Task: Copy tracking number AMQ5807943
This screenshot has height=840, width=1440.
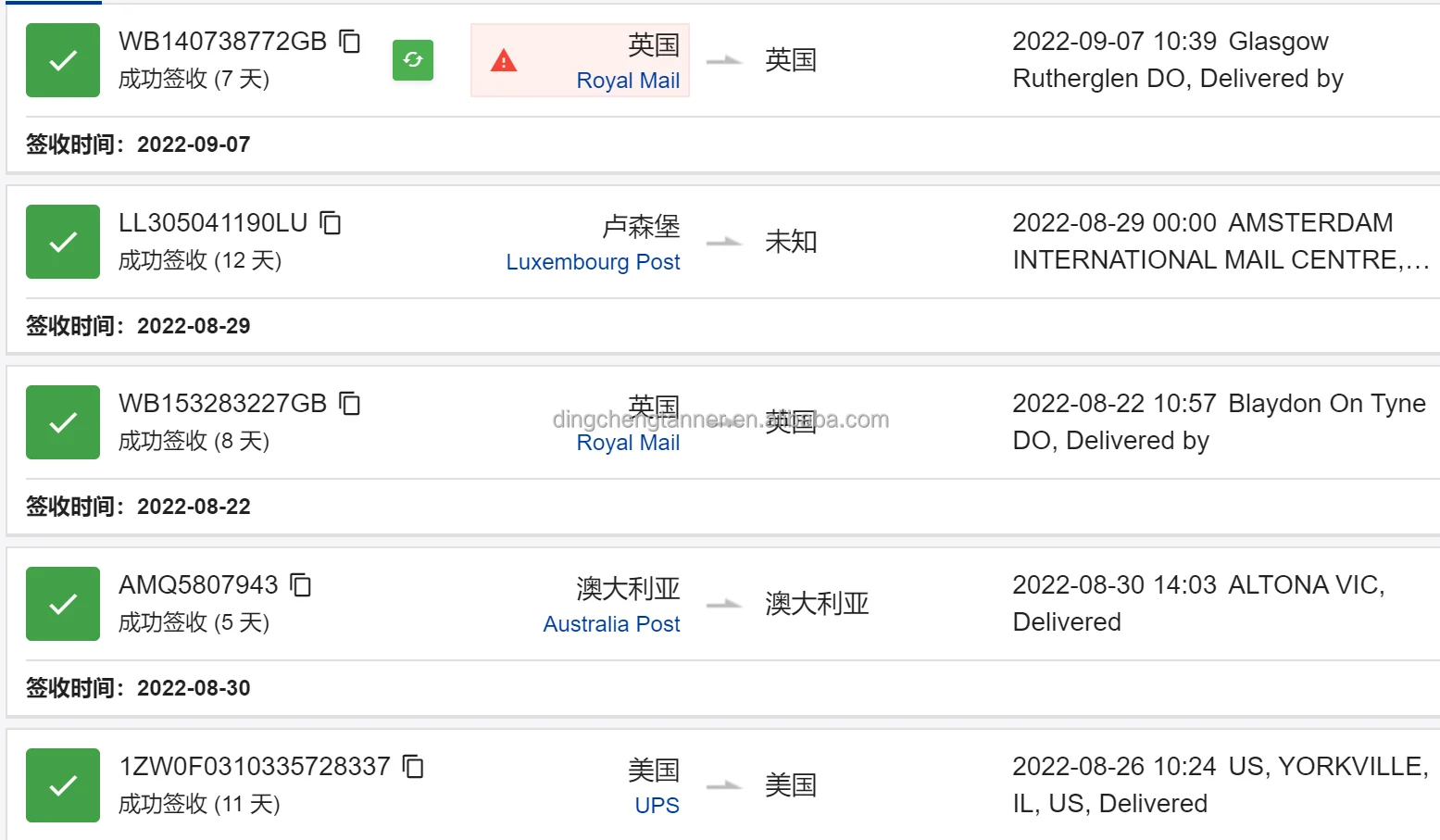Action: pyautogui.click(x=301, y=585)
